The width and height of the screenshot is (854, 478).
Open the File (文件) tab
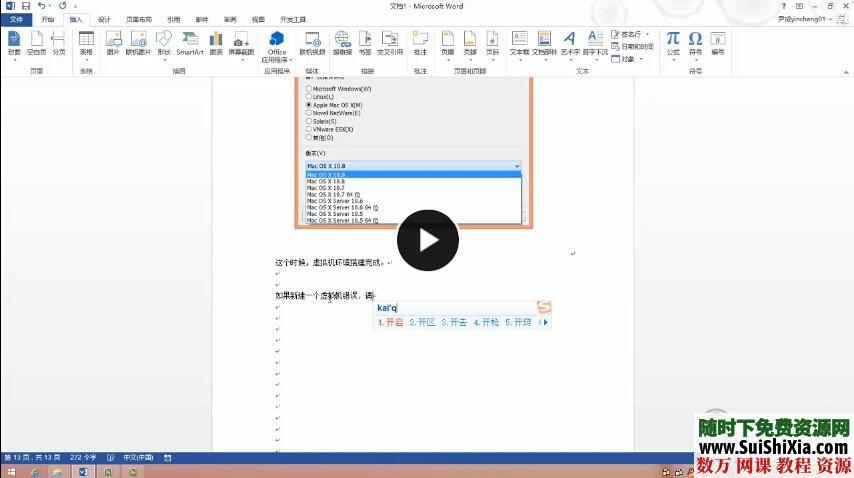point(16,20)
